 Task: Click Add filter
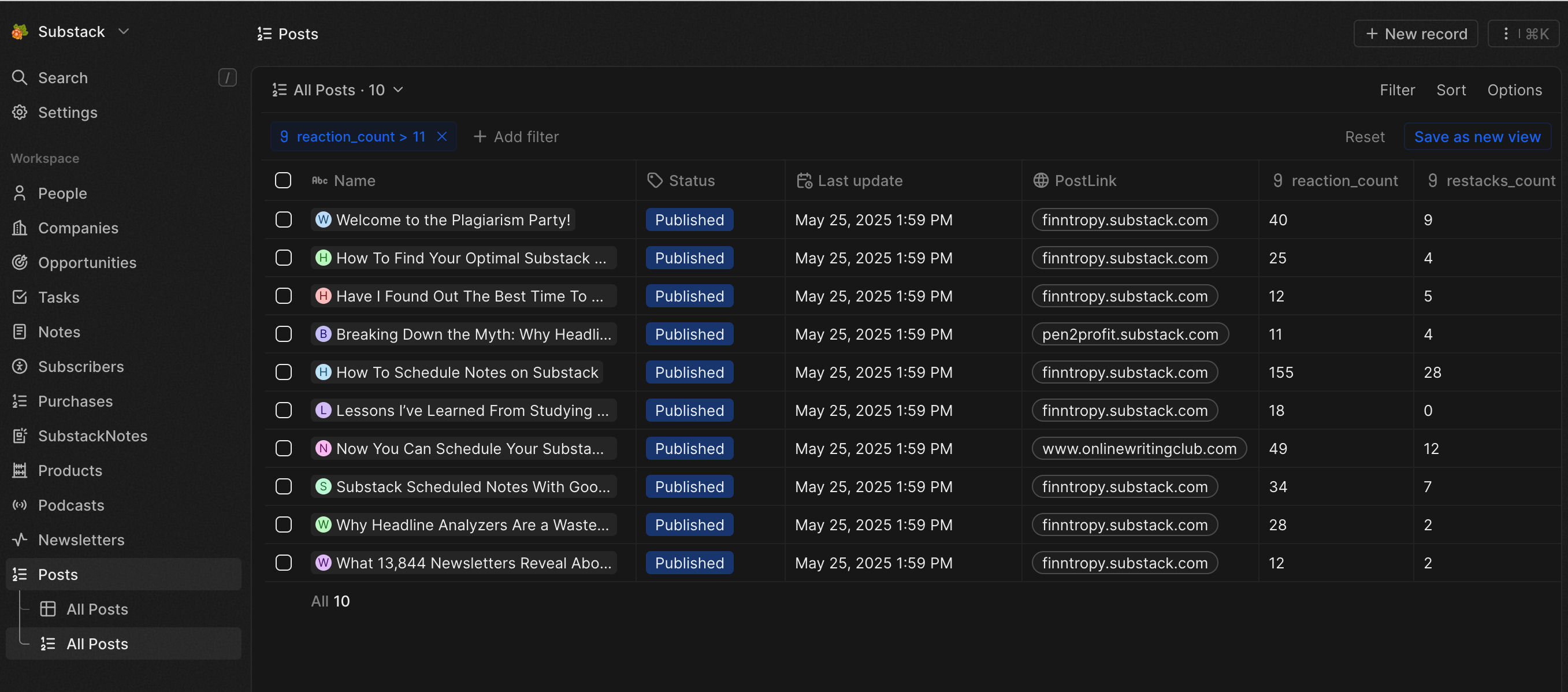[516, 137]
